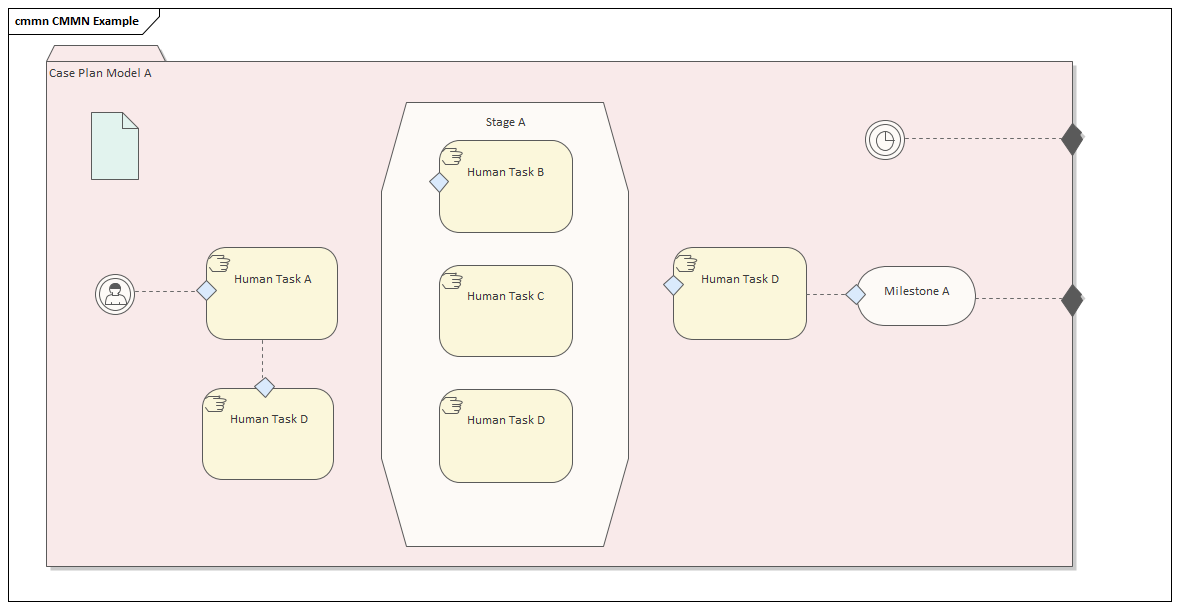Select the Human Task A label
The width and height of the screenshot is (1179, 609).
point(272,279)
